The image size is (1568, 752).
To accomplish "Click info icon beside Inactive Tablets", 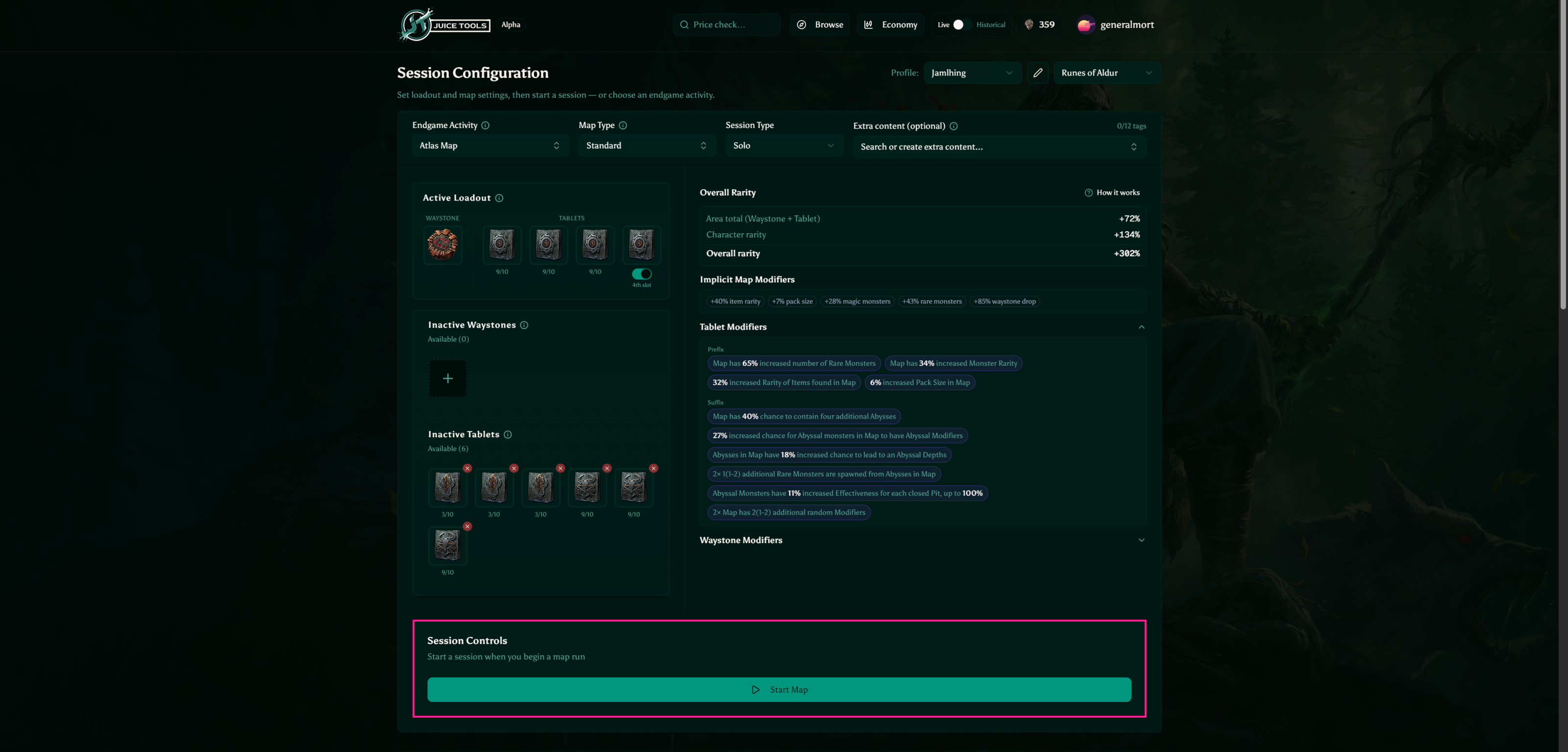I will 508,435.
